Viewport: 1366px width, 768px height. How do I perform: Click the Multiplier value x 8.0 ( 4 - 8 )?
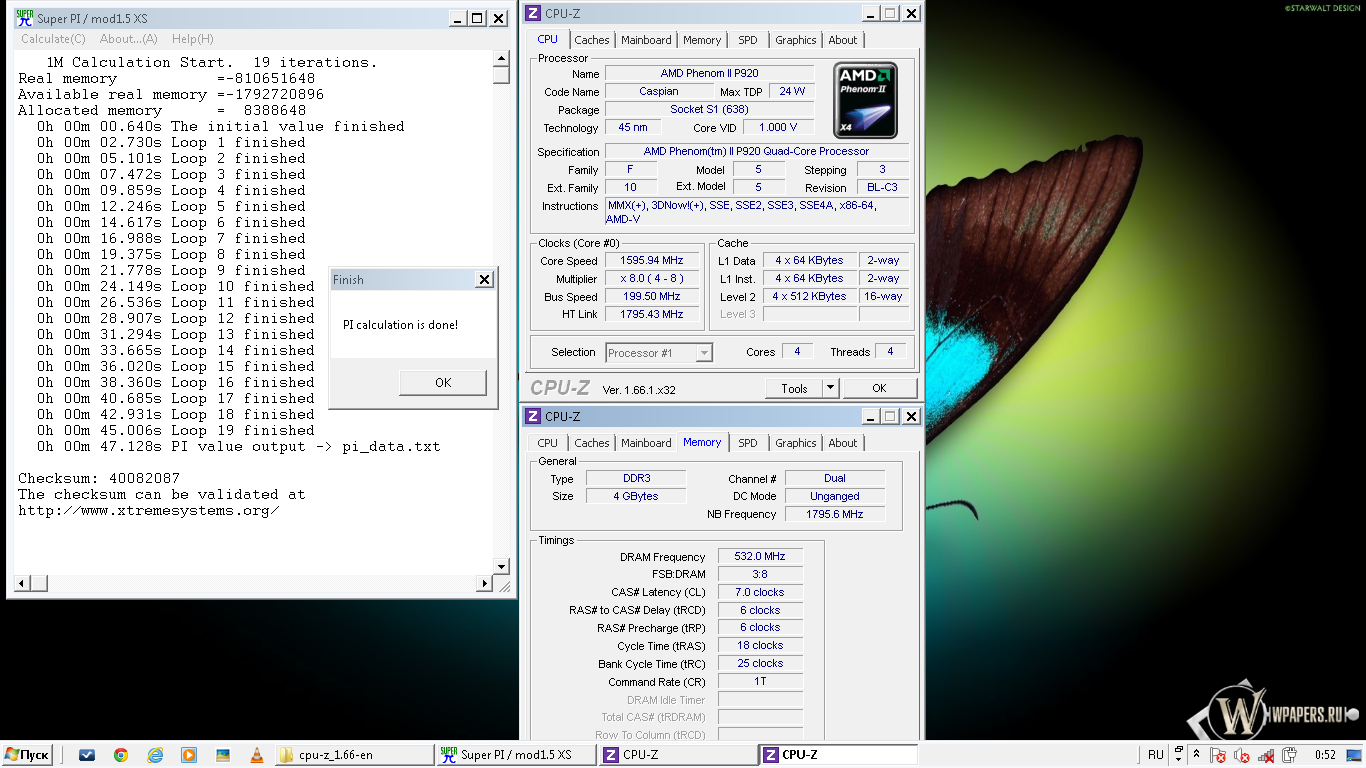652,278
